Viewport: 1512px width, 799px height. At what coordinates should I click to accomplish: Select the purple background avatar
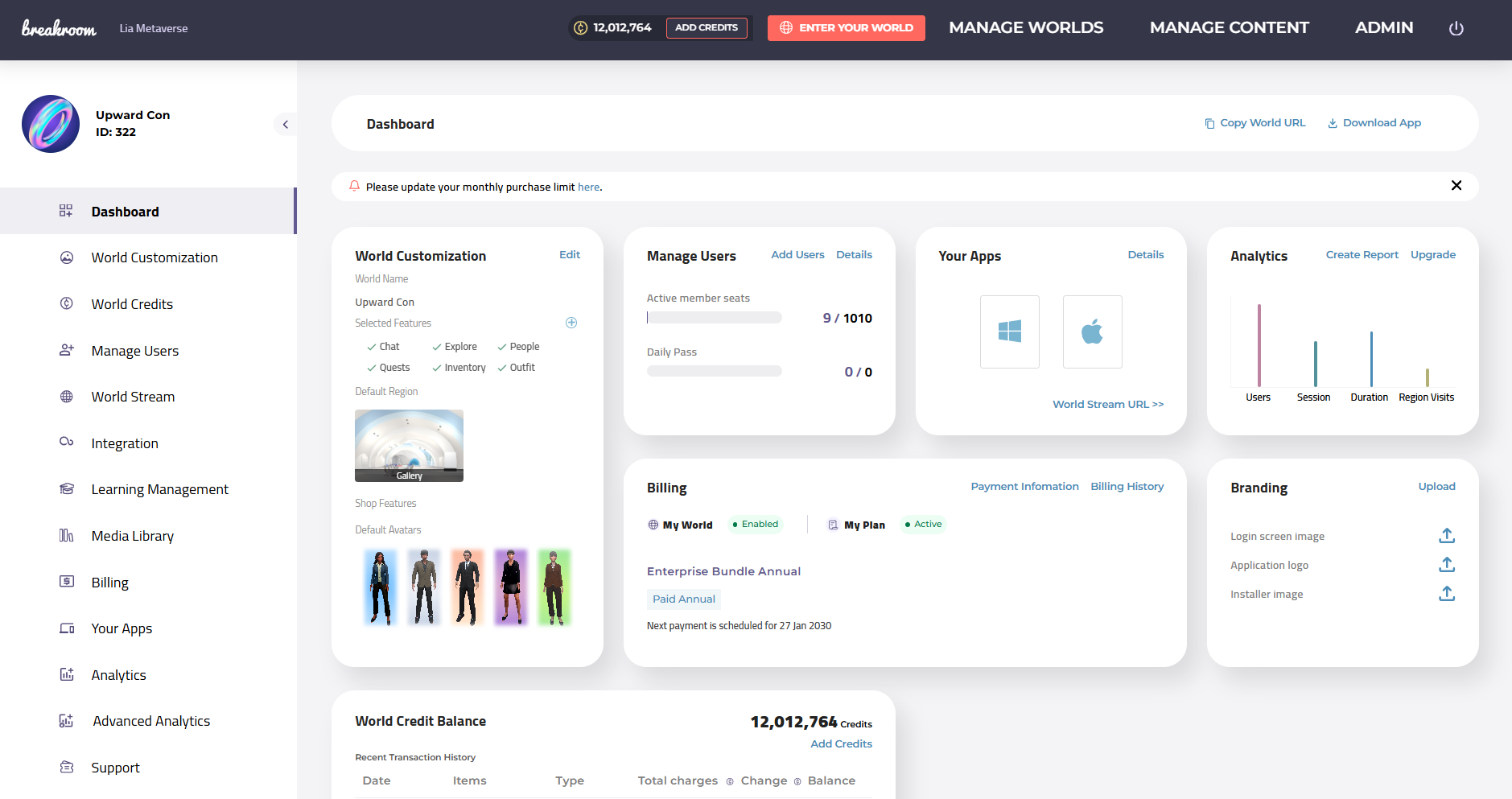[x=510, y=587]
